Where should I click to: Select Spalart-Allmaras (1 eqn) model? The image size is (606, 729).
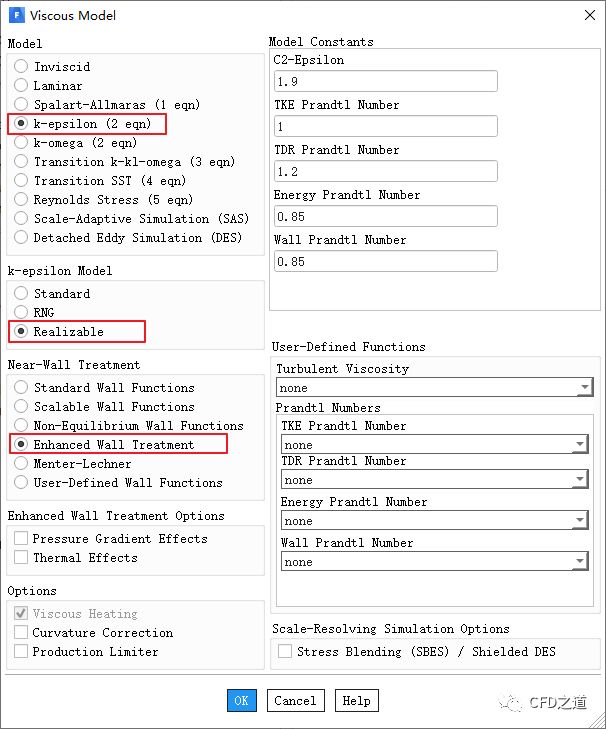[x=21, y=105]
